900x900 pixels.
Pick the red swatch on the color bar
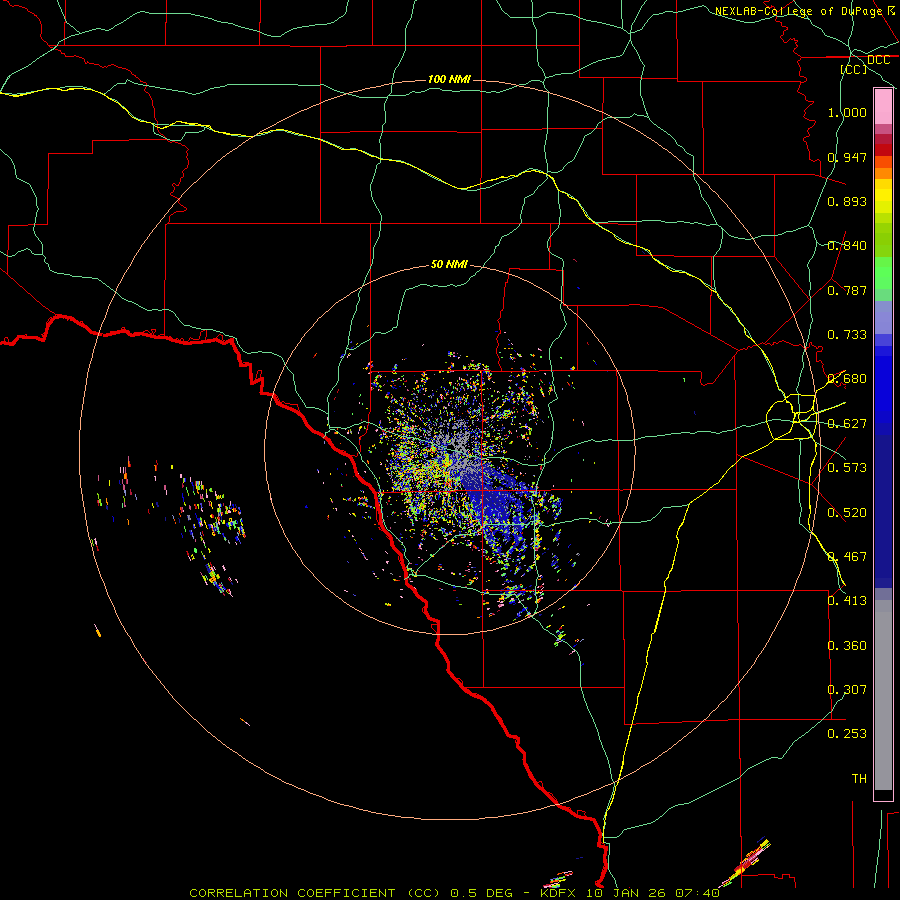[883, 149]
